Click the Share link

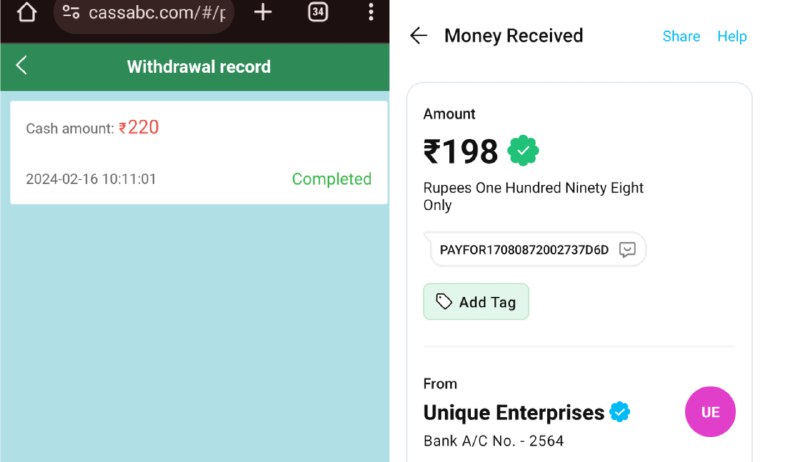pos(681,36)
